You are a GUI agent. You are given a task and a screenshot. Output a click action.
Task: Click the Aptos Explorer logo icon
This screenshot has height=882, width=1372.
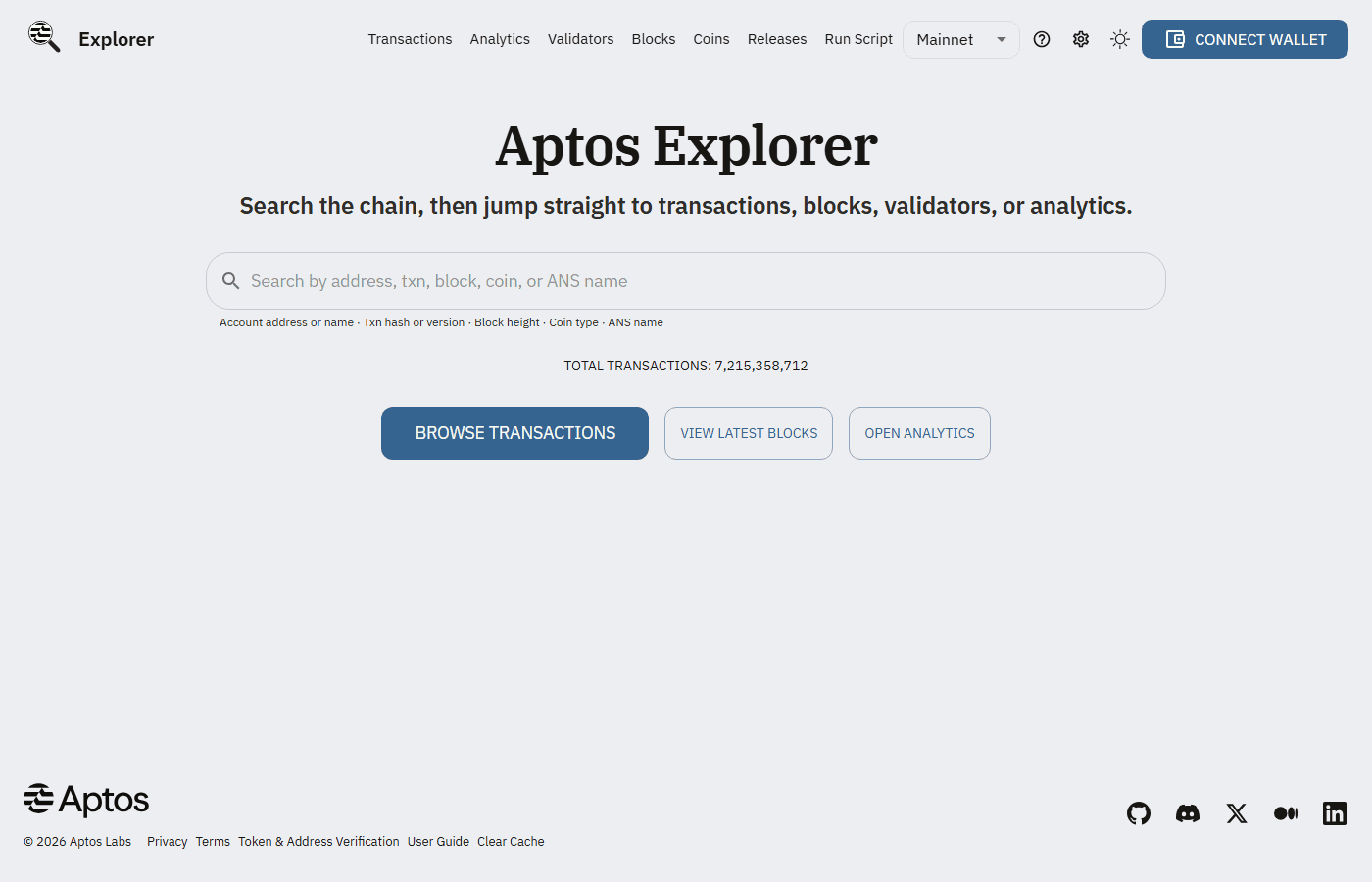pos(44,36)
